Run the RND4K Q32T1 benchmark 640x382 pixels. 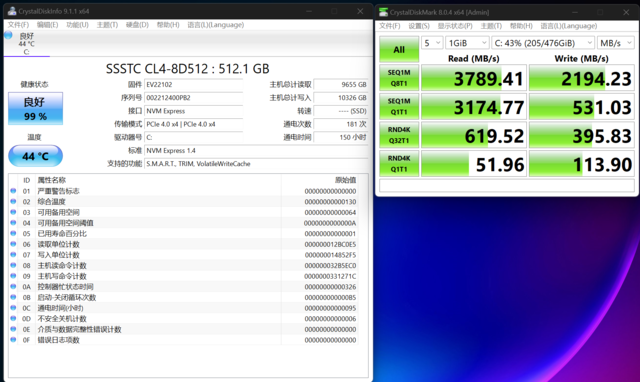tap(399, 135)
